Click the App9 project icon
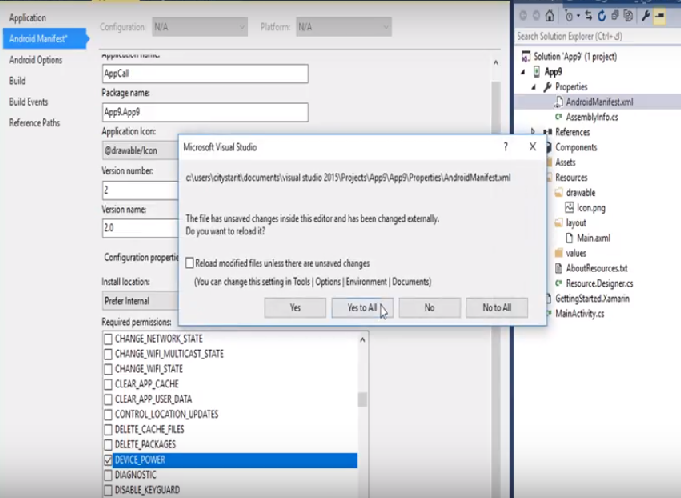Image resolution: width=681 pixels, height=498 pixels. (537, 72)
